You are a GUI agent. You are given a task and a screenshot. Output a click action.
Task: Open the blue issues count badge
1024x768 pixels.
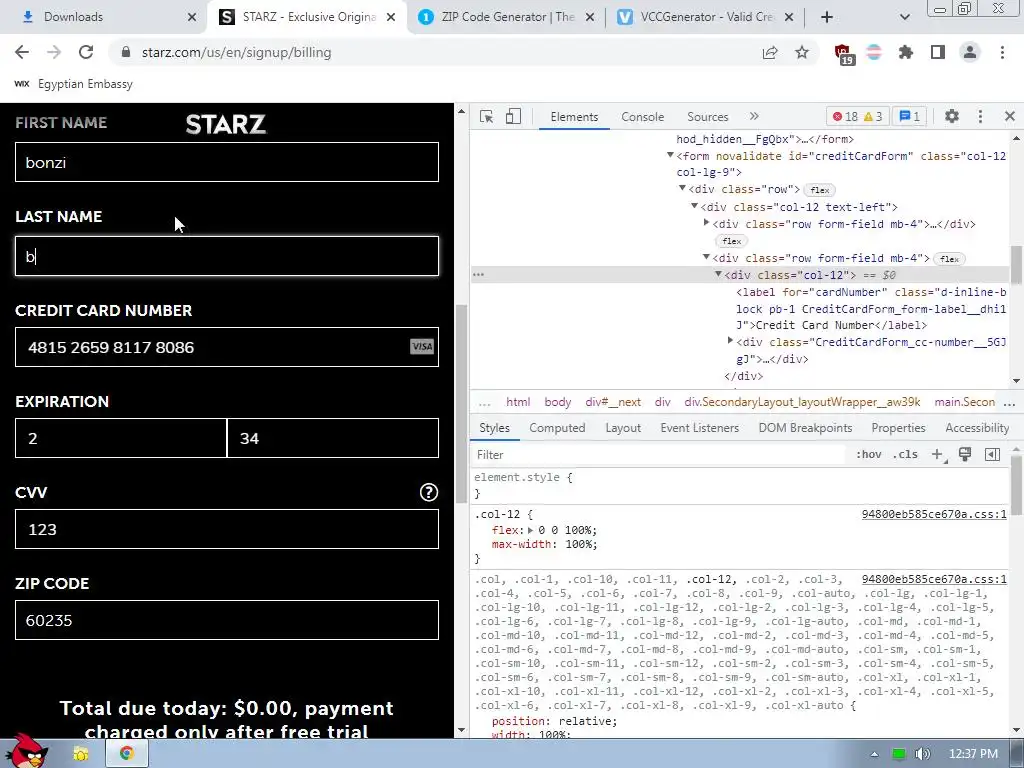pyautogui.click(x=909, y=116)
